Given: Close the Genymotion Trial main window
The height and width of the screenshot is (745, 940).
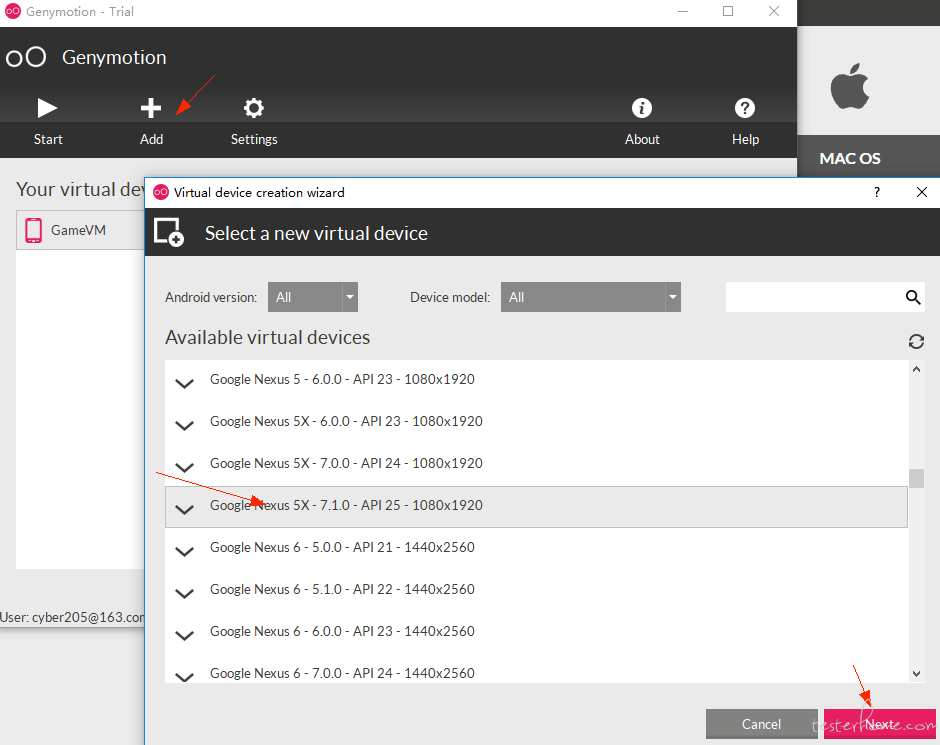Looking at the screenshot, I should click(774, 11).
